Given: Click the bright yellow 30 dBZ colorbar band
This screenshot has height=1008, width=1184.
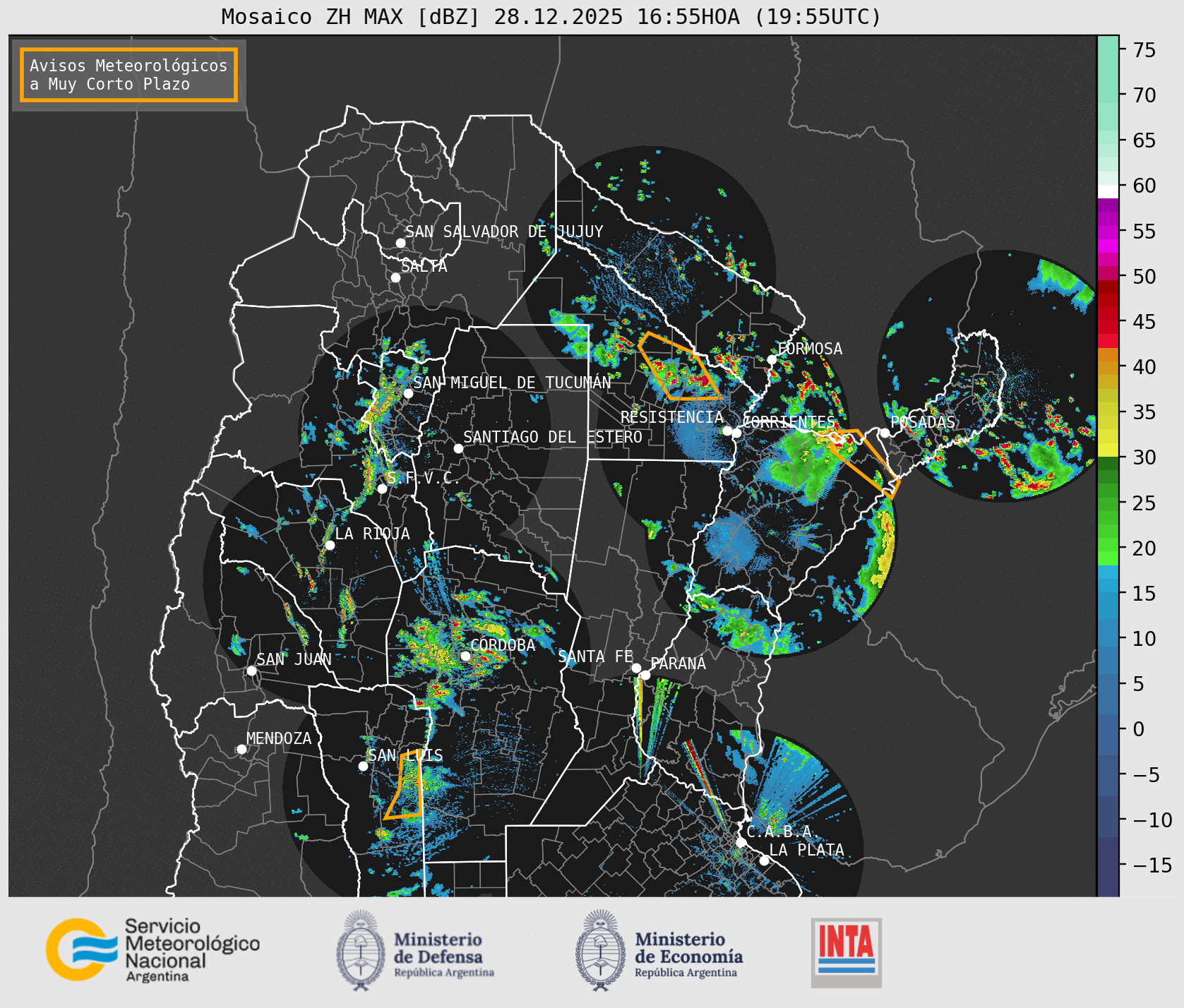Looking at the screenshot, I should coord(1108,450).
